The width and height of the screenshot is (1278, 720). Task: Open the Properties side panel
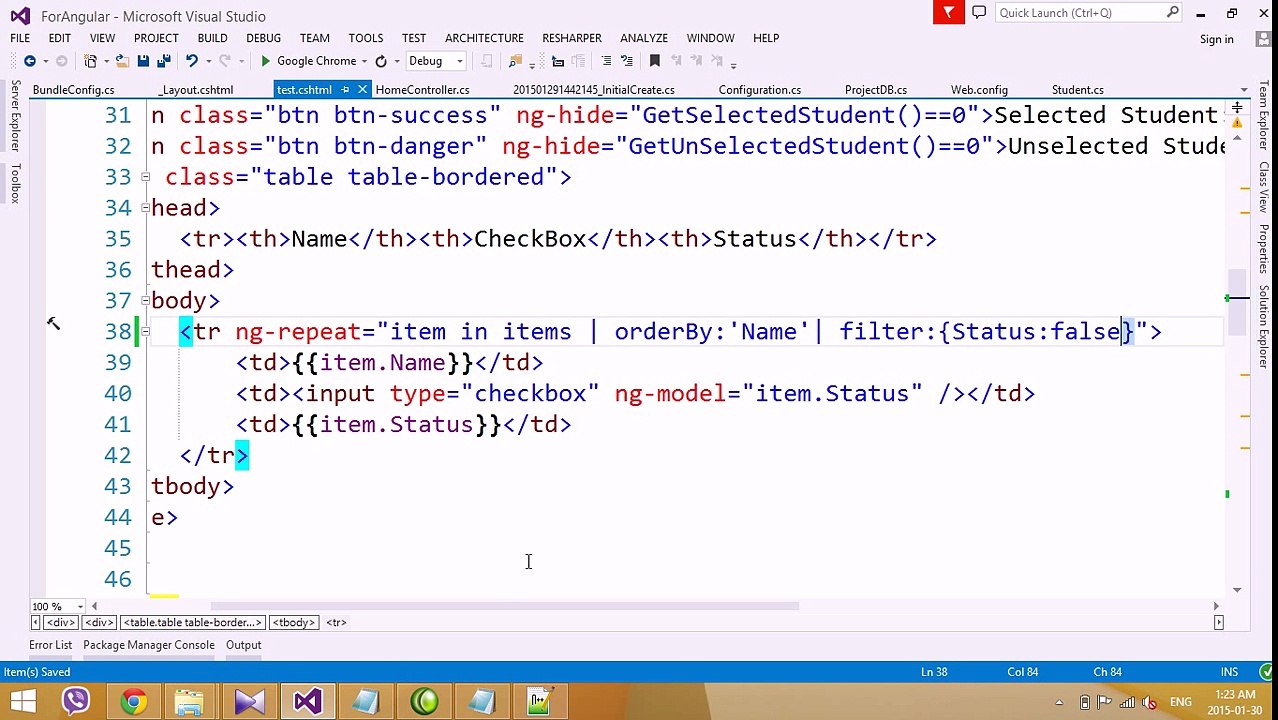click(1264, 247)
